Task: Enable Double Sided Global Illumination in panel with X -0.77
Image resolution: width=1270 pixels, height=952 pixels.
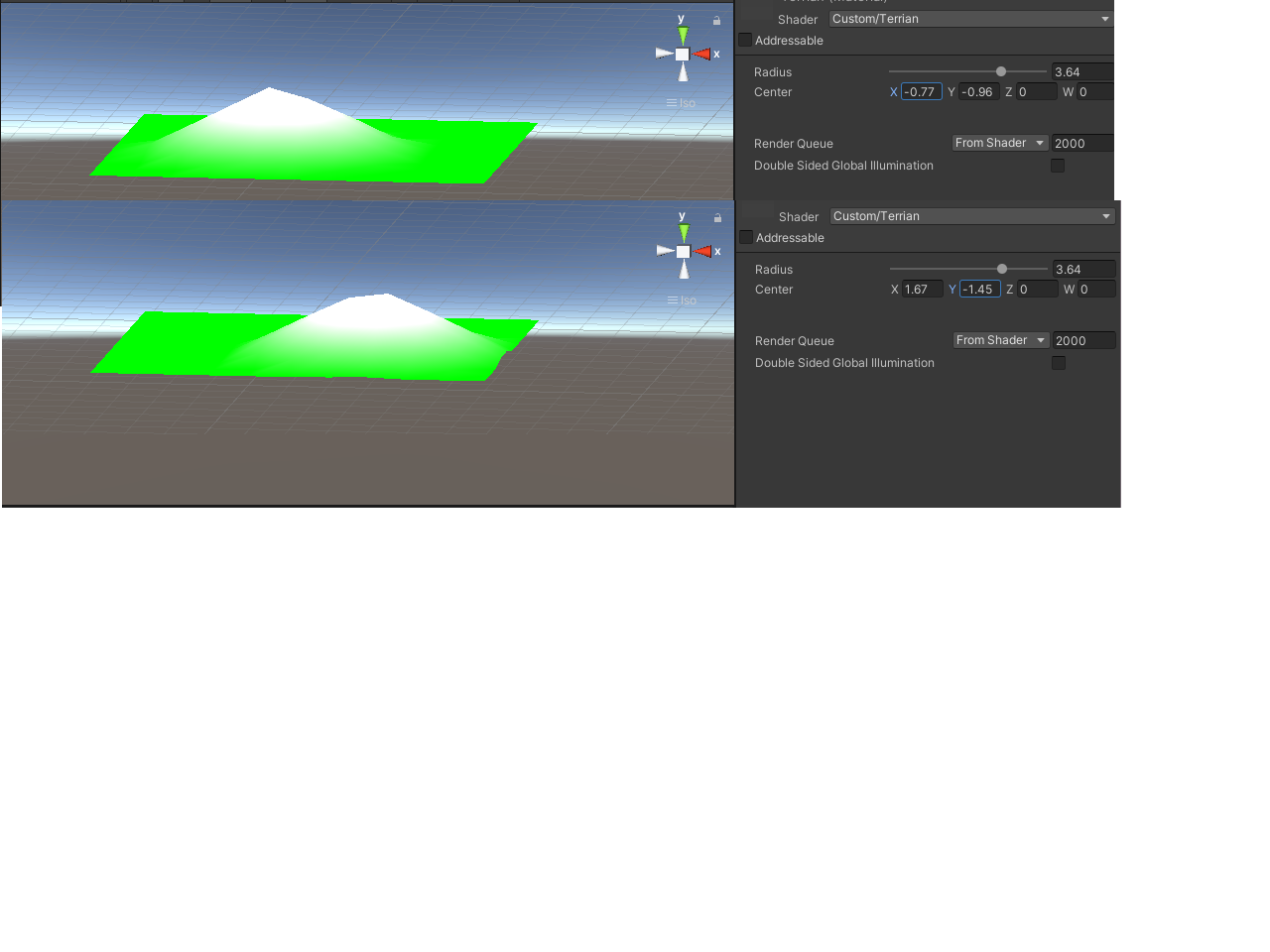Action: (x=1058, y=166)
